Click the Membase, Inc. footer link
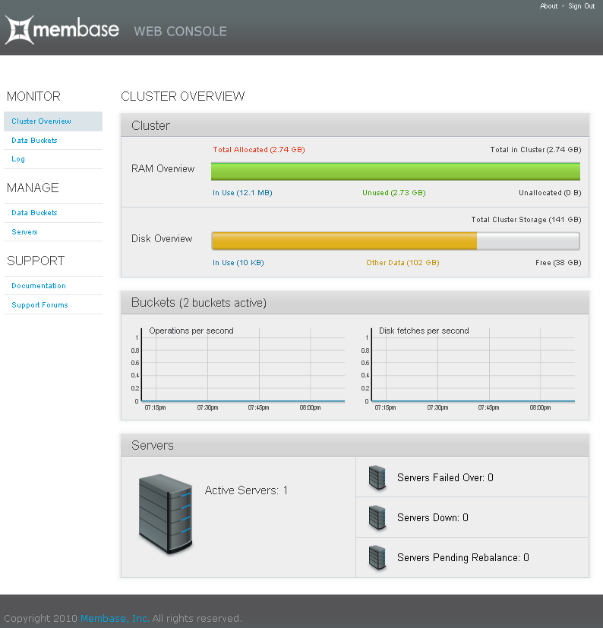 pyautogui.click(x=115, y=618)
